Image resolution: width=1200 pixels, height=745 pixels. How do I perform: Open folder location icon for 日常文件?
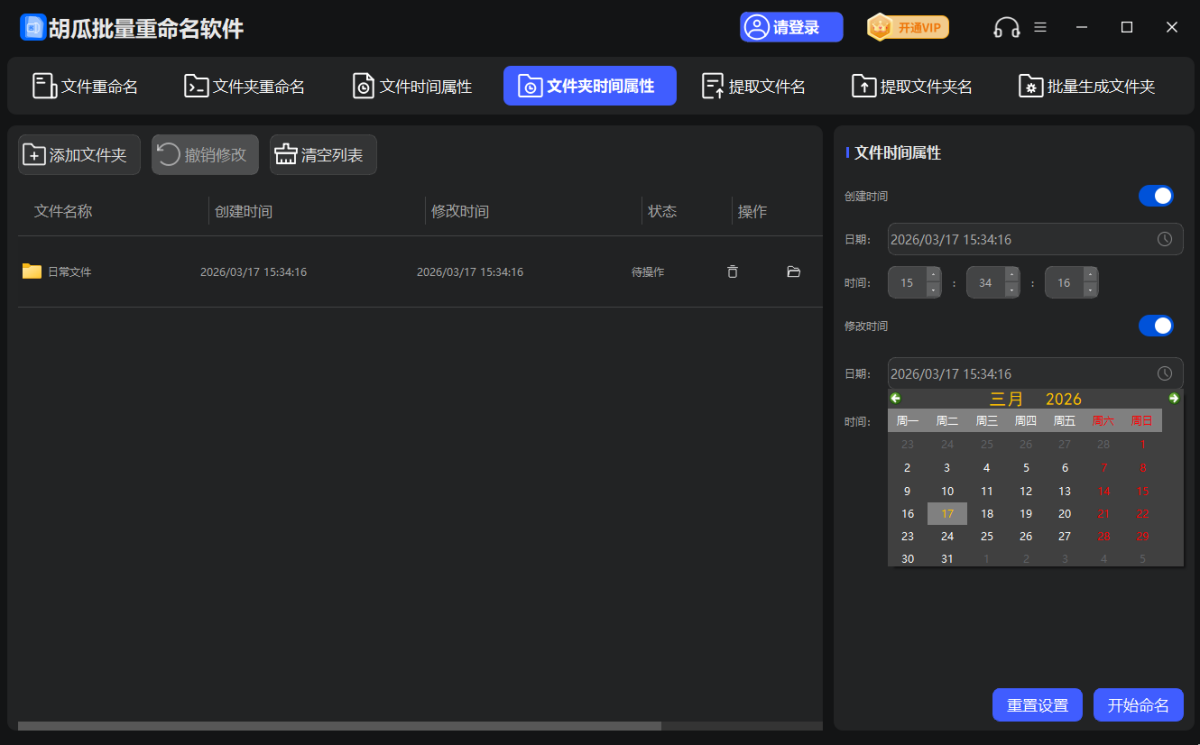coord(794,272)
